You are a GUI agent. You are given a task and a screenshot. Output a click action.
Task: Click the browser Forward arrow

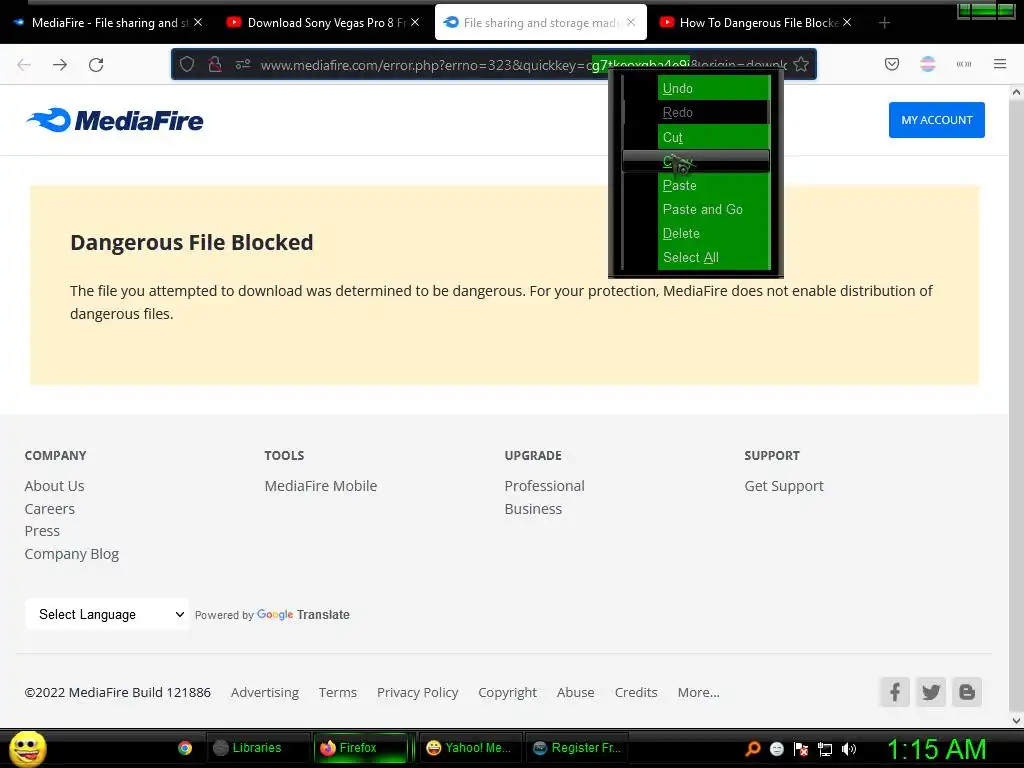60,65
